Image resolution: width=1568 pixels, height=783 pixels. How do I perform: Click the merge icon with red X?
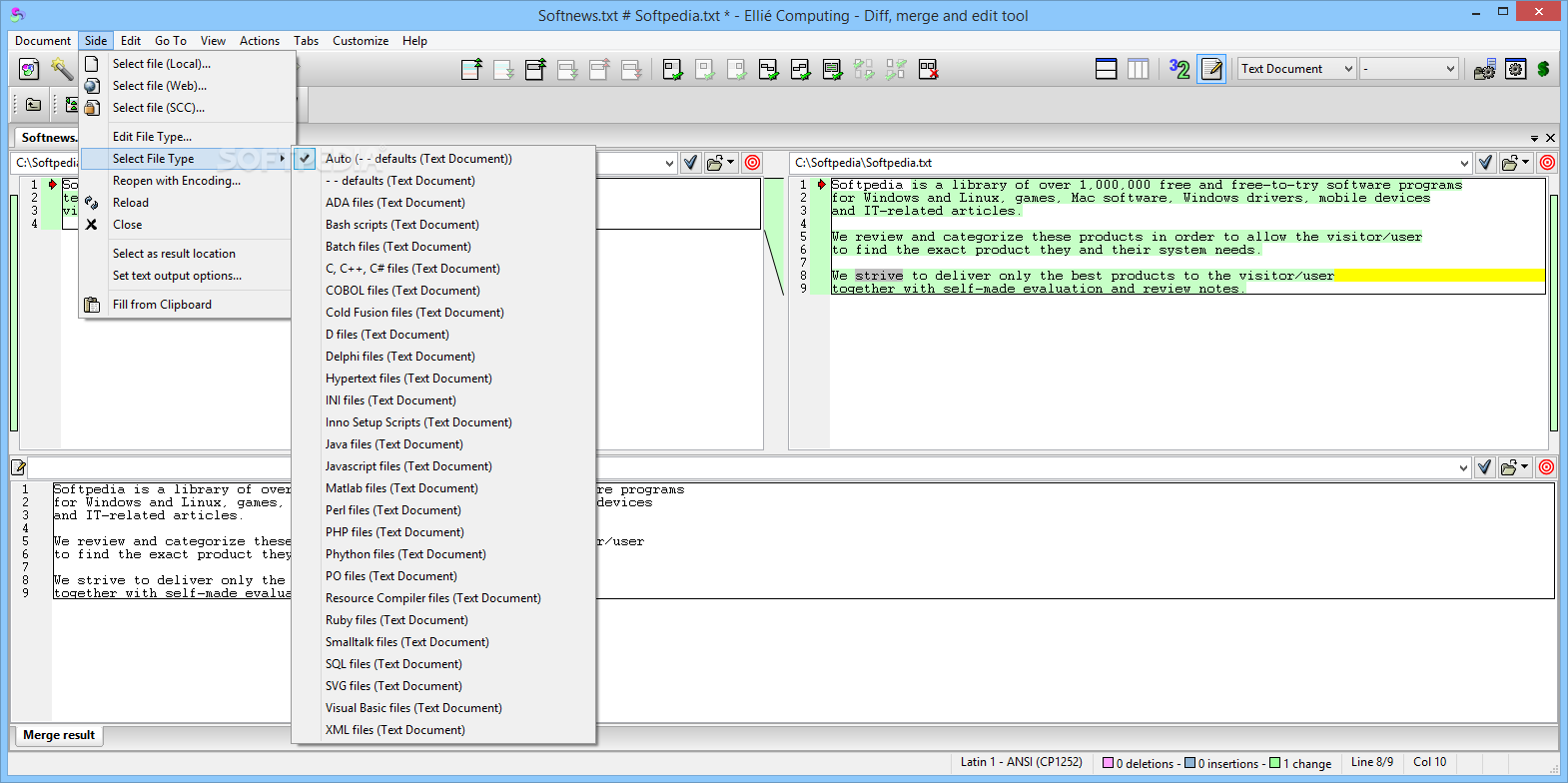[928, 69]
